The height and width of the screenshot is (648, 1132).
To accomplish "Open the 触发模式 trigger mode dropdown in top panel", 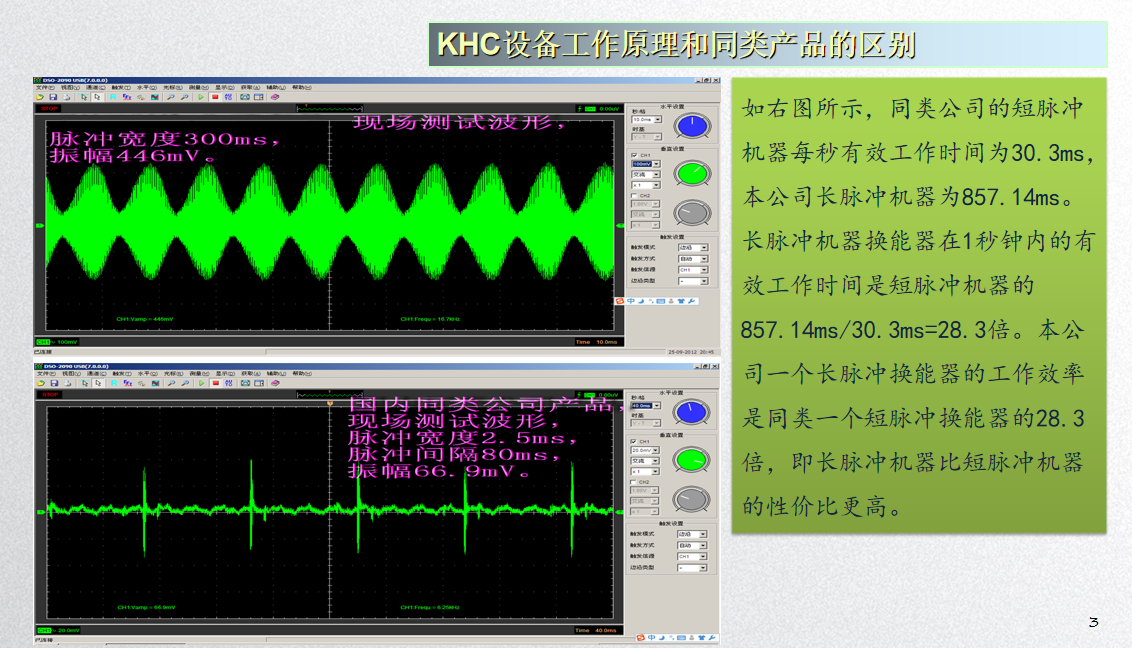I will (693, 247).
